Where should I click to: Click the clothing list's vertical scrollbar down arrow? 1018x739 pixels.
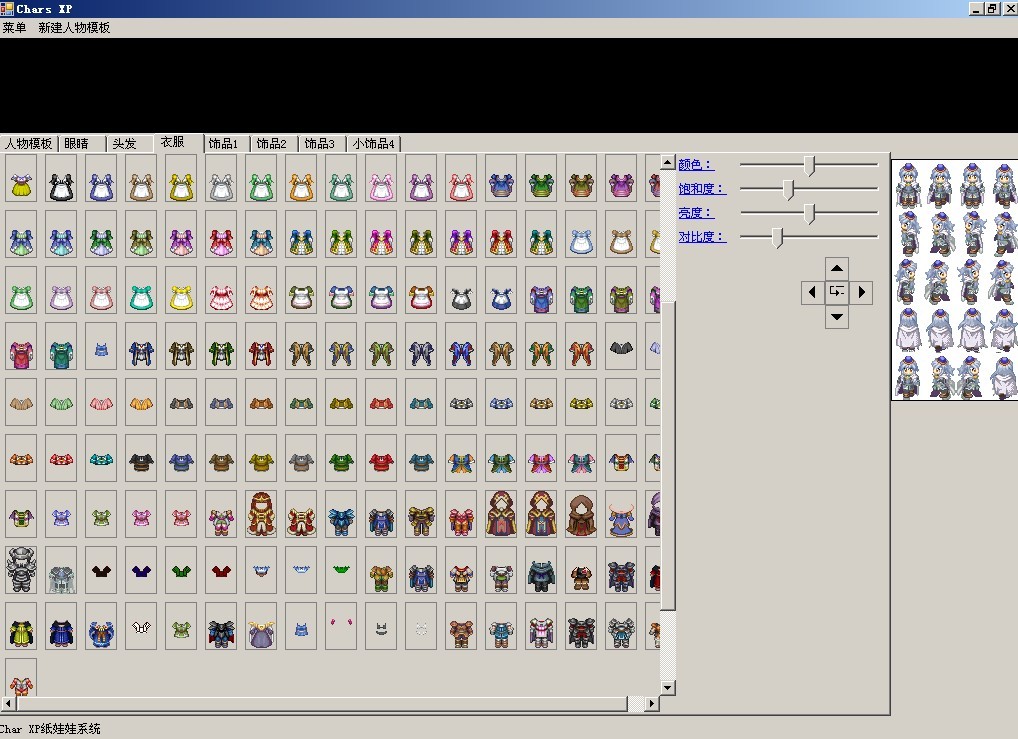point(667,688)
